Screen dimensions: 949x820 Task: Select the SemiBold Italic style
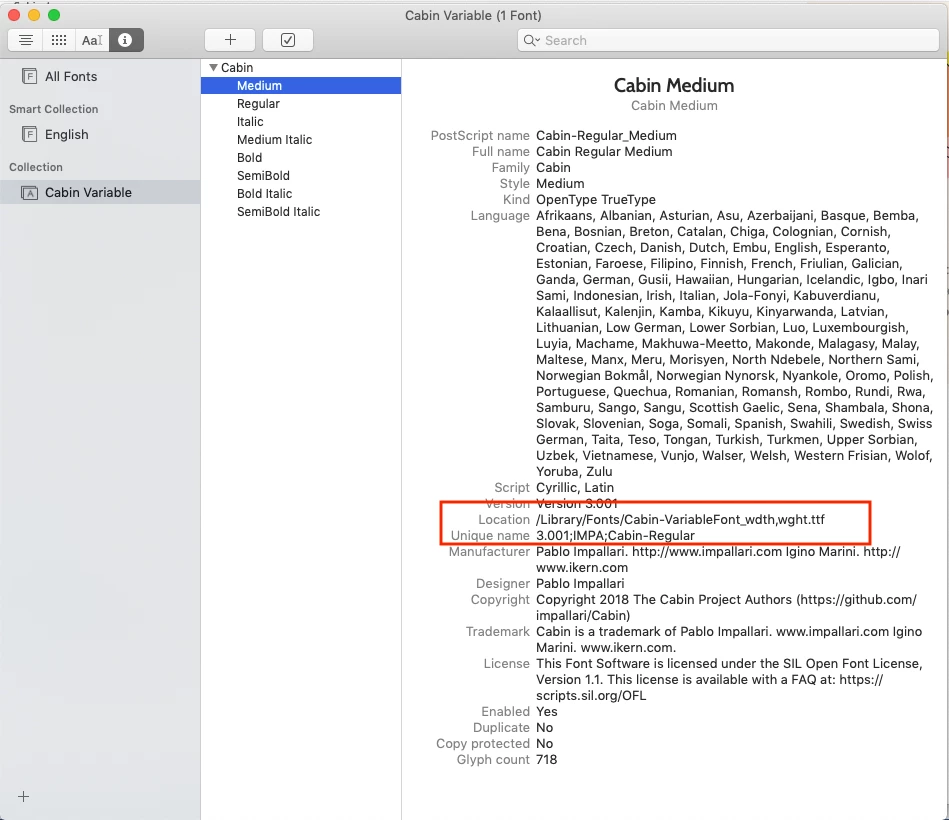tap(301, 212)
